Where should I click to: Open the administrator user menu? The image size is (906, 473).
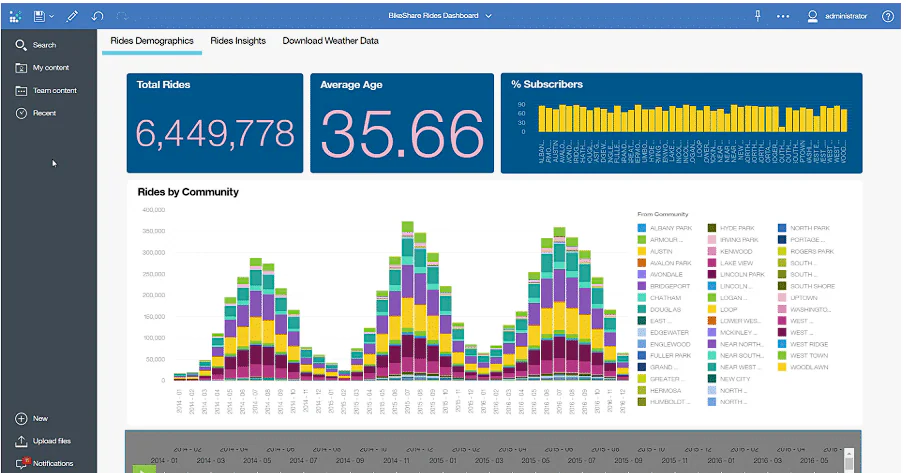[837, 16]
